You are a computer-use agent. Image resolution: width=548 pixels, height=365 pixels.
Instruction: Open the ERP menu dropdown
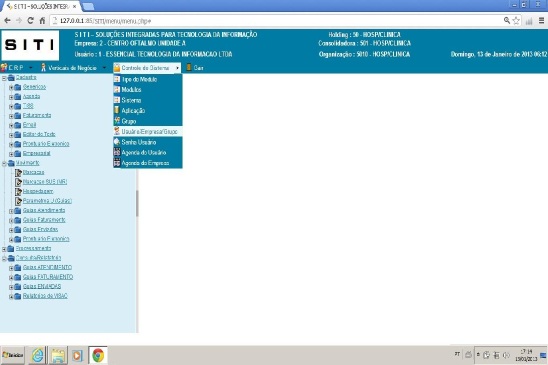coord(16,68)
